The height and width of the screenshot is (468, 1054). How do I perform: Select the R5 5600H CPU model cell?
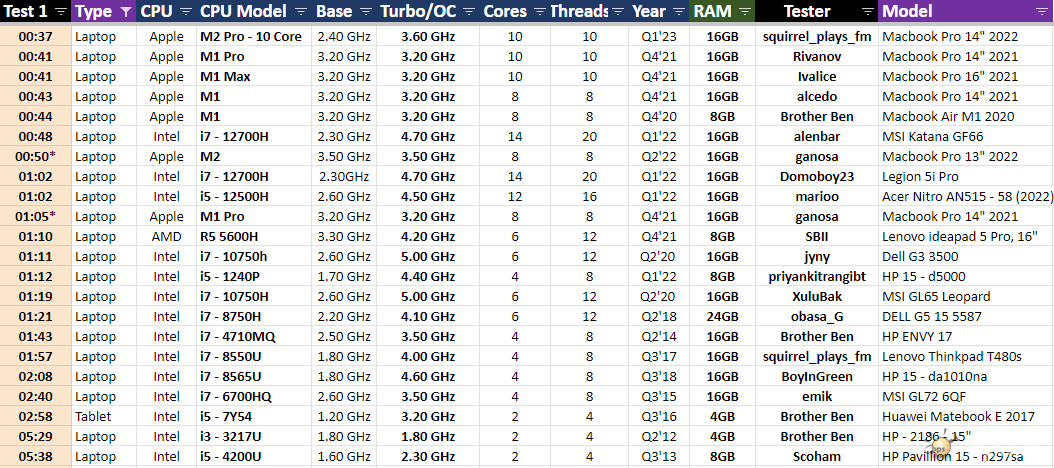(x=253, y=237)
